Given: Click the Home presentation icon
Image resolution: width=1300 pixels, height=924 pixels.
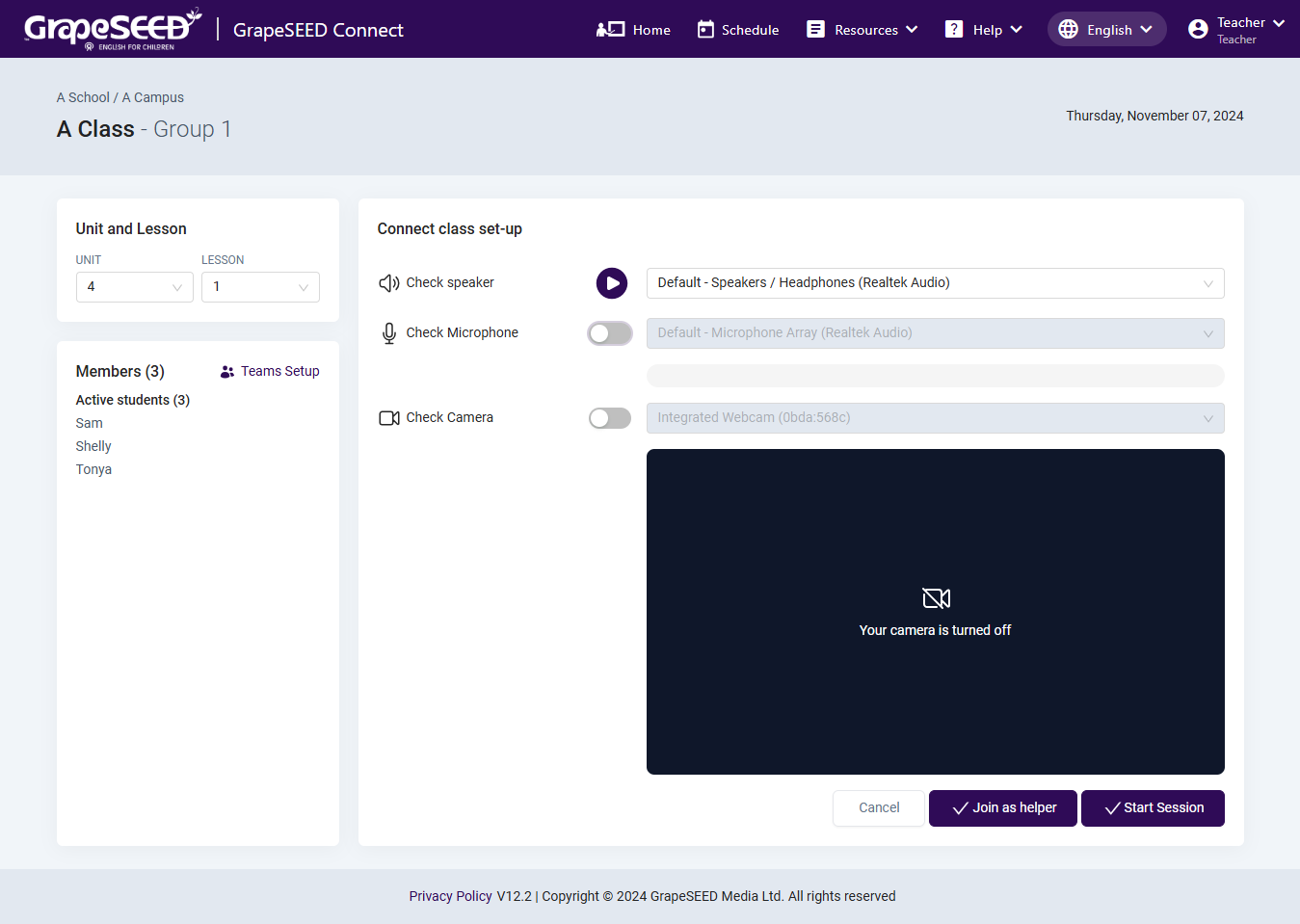Looking at the screenshot, I should (x=610, y=30).
